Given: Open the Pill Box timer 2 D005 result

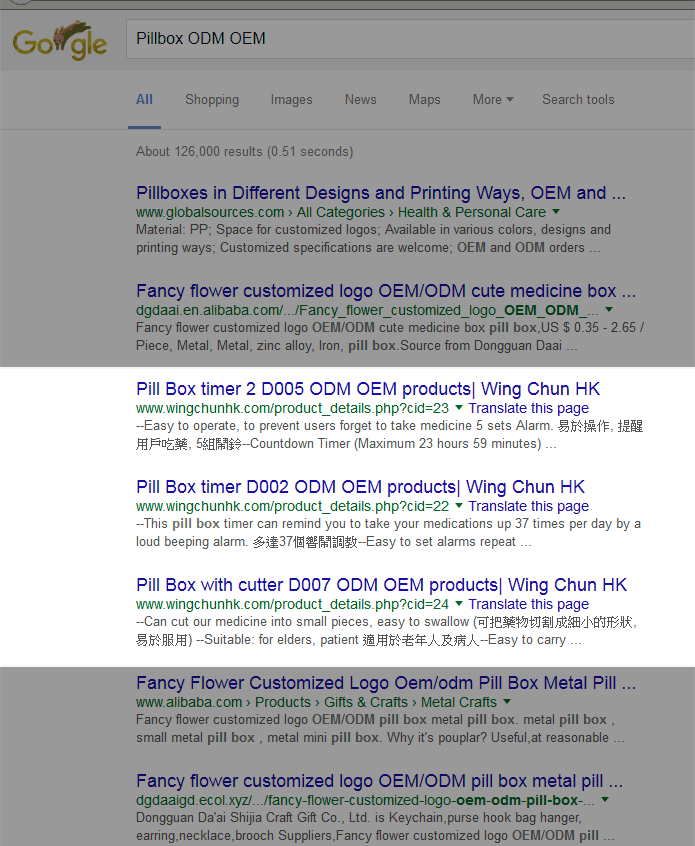Looking at the screenshot, I should 368,389.
